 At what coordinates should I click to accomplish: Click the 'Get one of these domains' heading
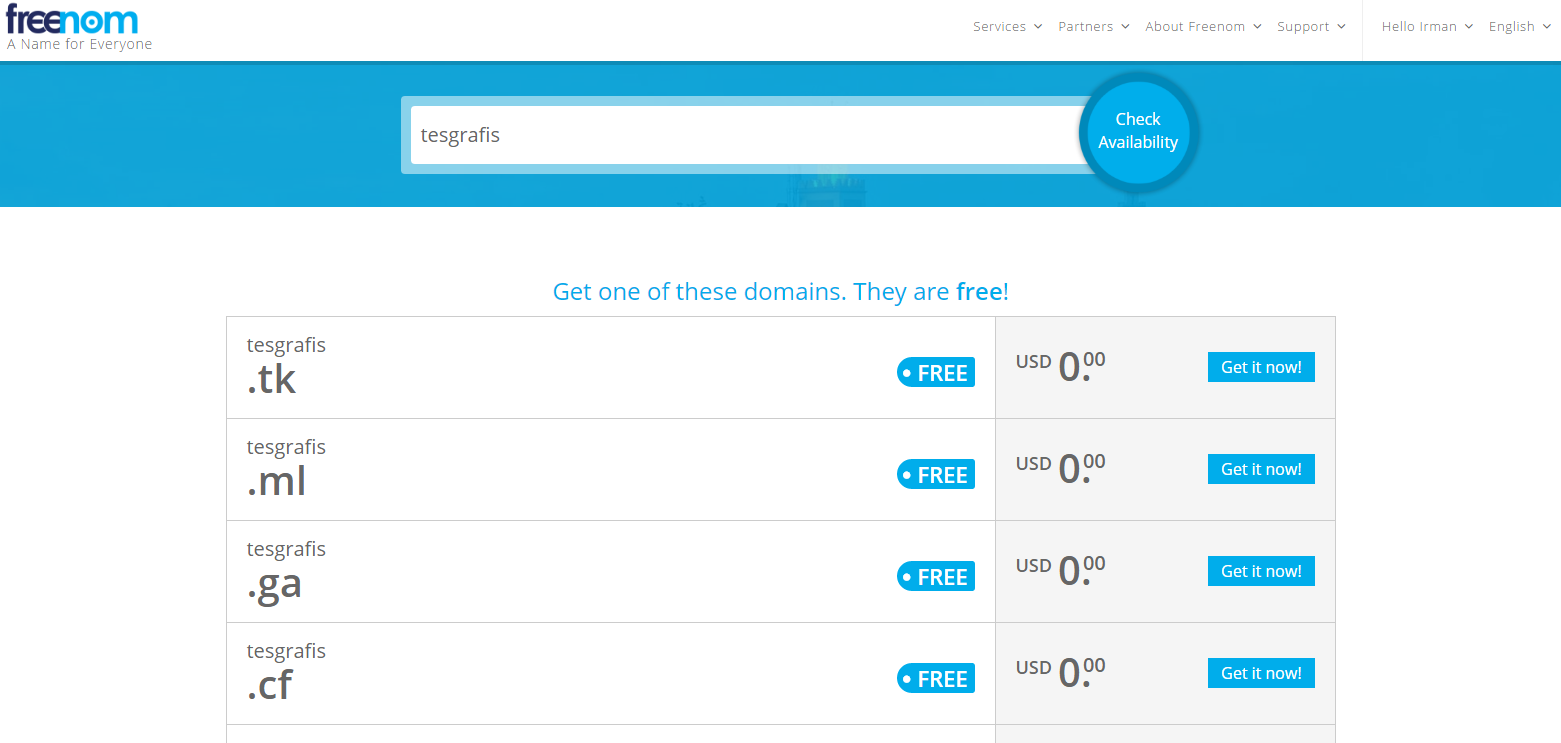[x=781, y=292]
